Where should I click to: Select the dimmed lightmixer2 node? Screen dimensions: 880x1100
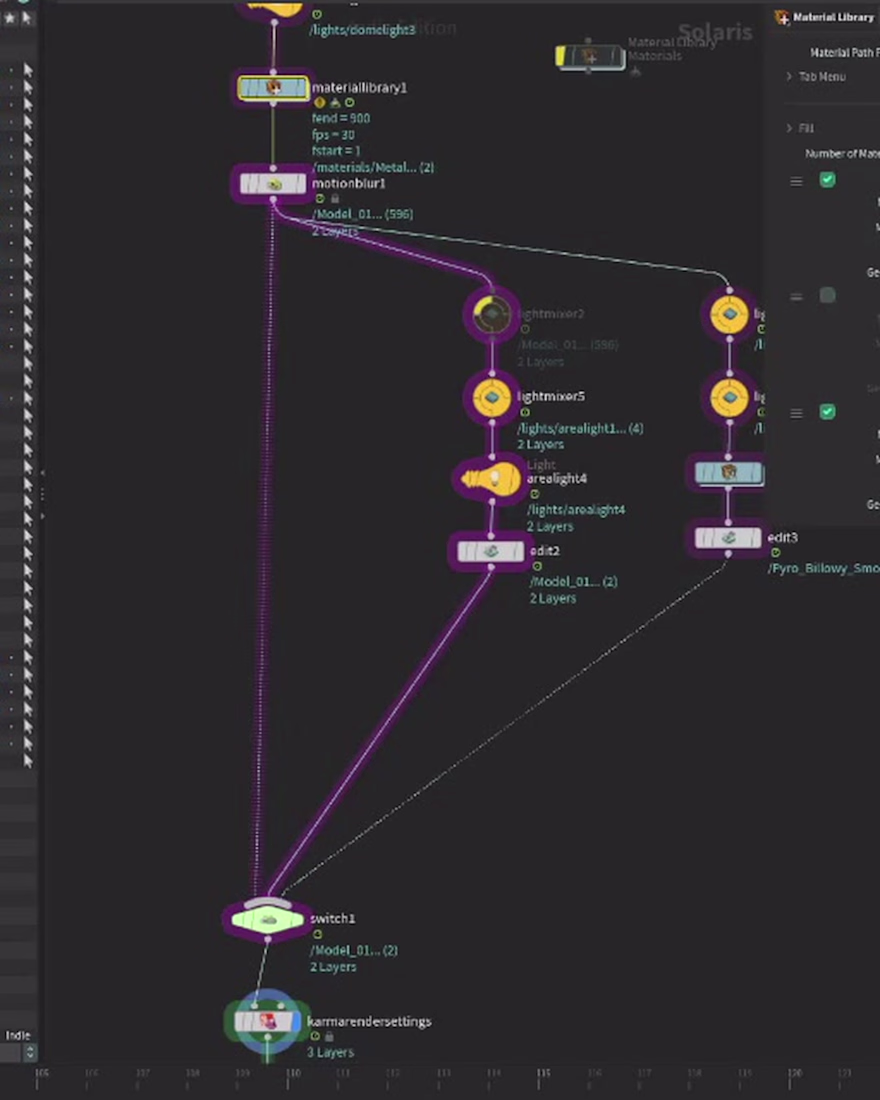click(x=492, y=314)
